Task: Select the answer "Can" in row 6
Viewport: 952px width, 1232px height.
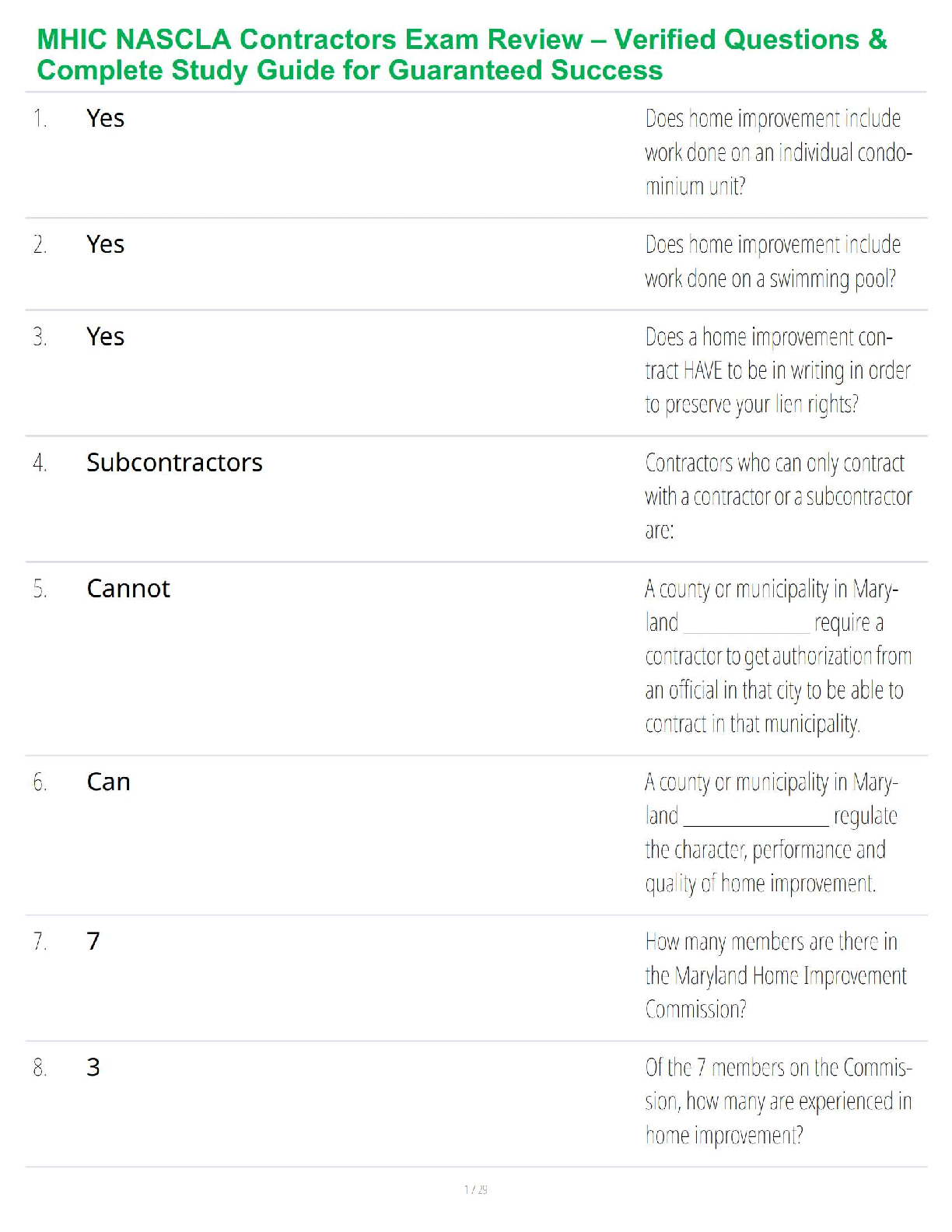Action: pyautogui.click(x=108, y=782)
